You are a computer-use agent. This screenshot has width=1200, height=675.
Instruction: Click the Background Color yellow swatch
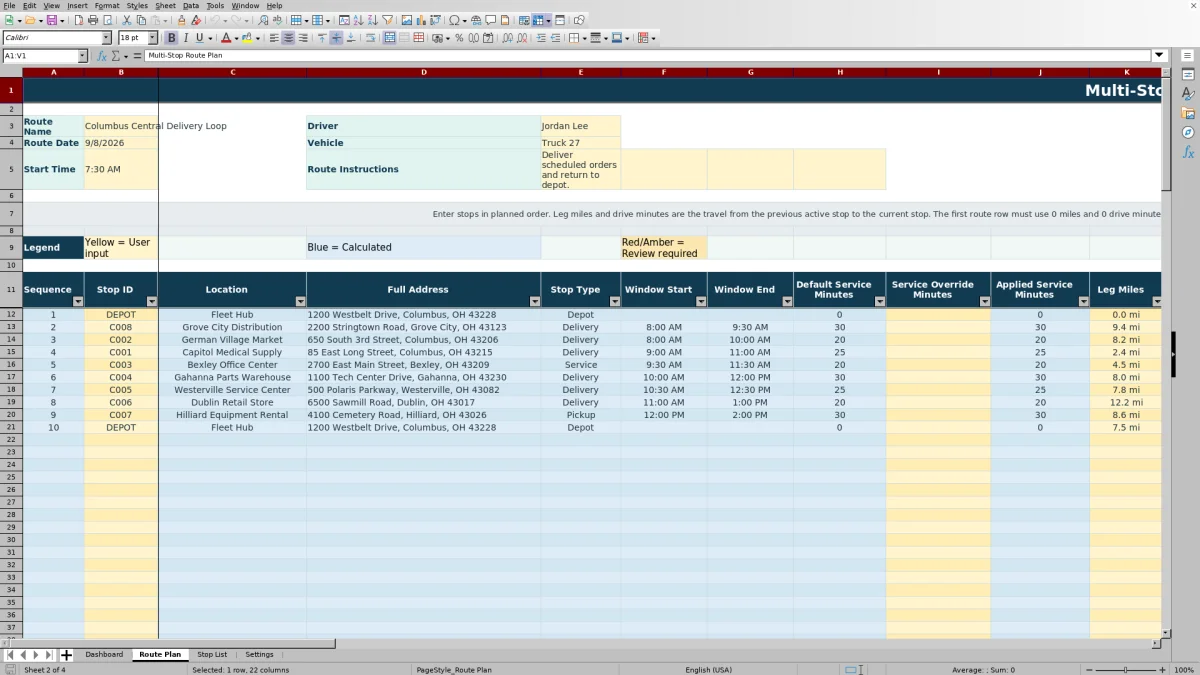247,38
